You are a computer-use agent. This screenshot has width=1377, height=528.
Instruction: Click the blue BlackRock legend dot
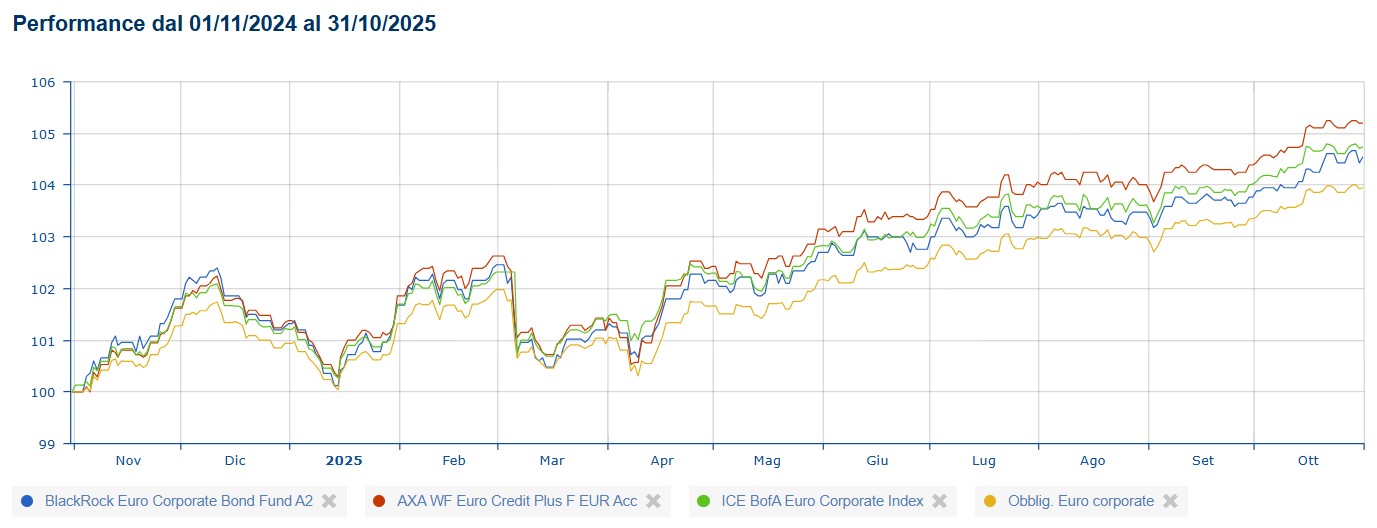tap(27, 501)
